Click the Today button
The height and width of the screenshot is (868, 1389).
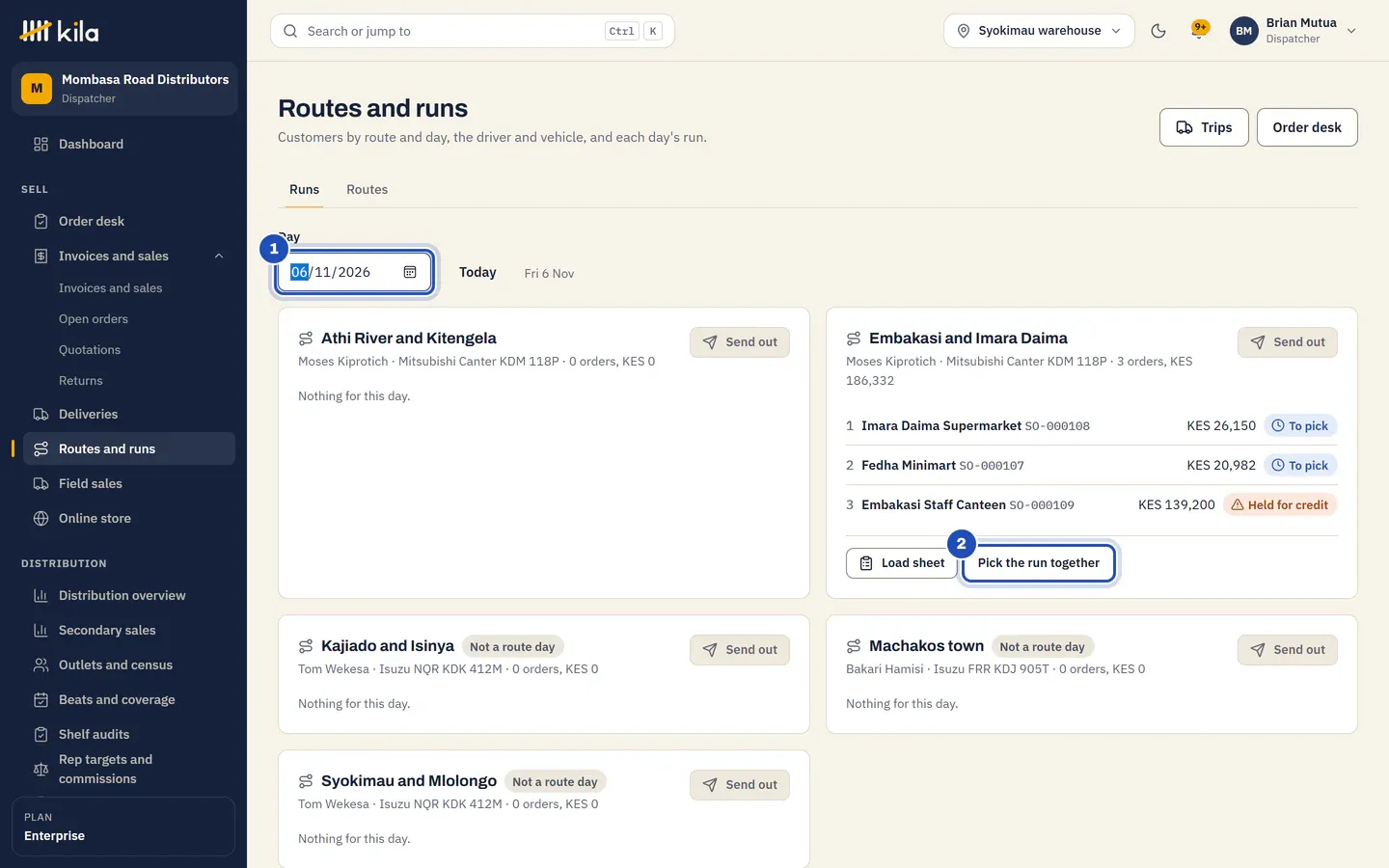pyautogui.click(x=477, y=272)
